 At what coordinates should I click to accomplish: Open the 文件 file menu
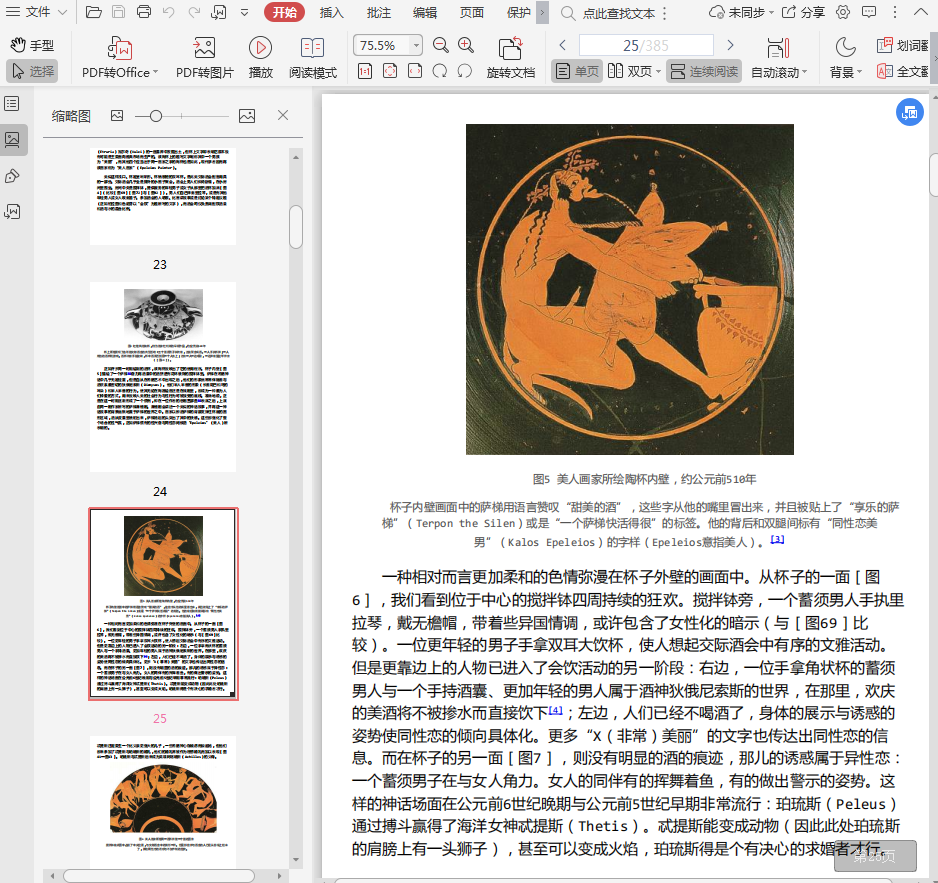click(x=36, y=12)
